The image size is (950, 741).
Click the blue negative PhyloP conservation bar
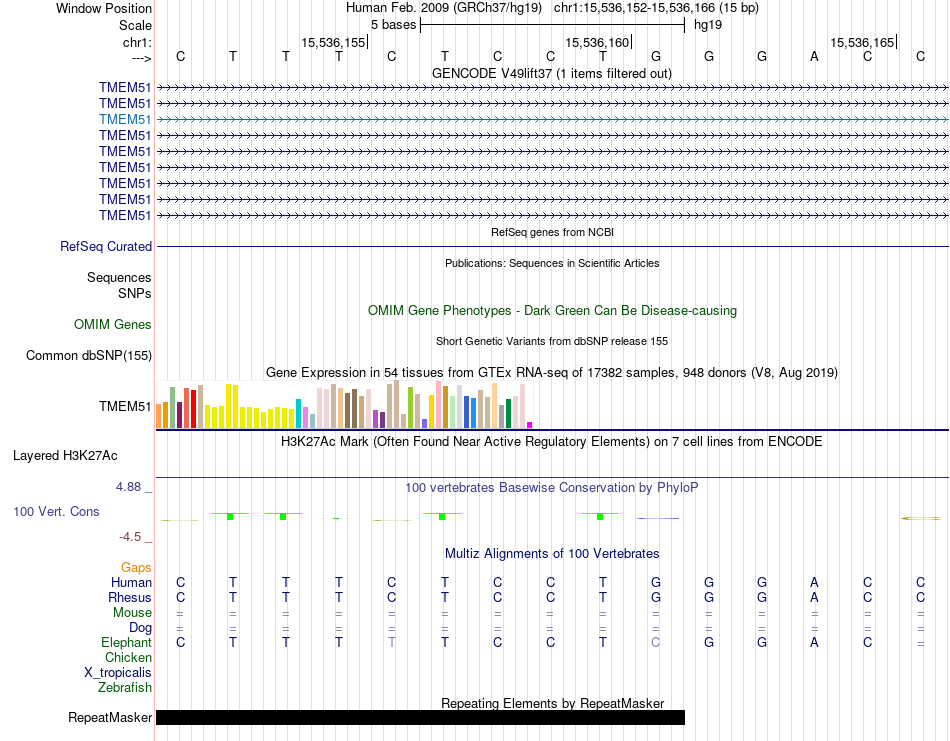tap(657, 518)
